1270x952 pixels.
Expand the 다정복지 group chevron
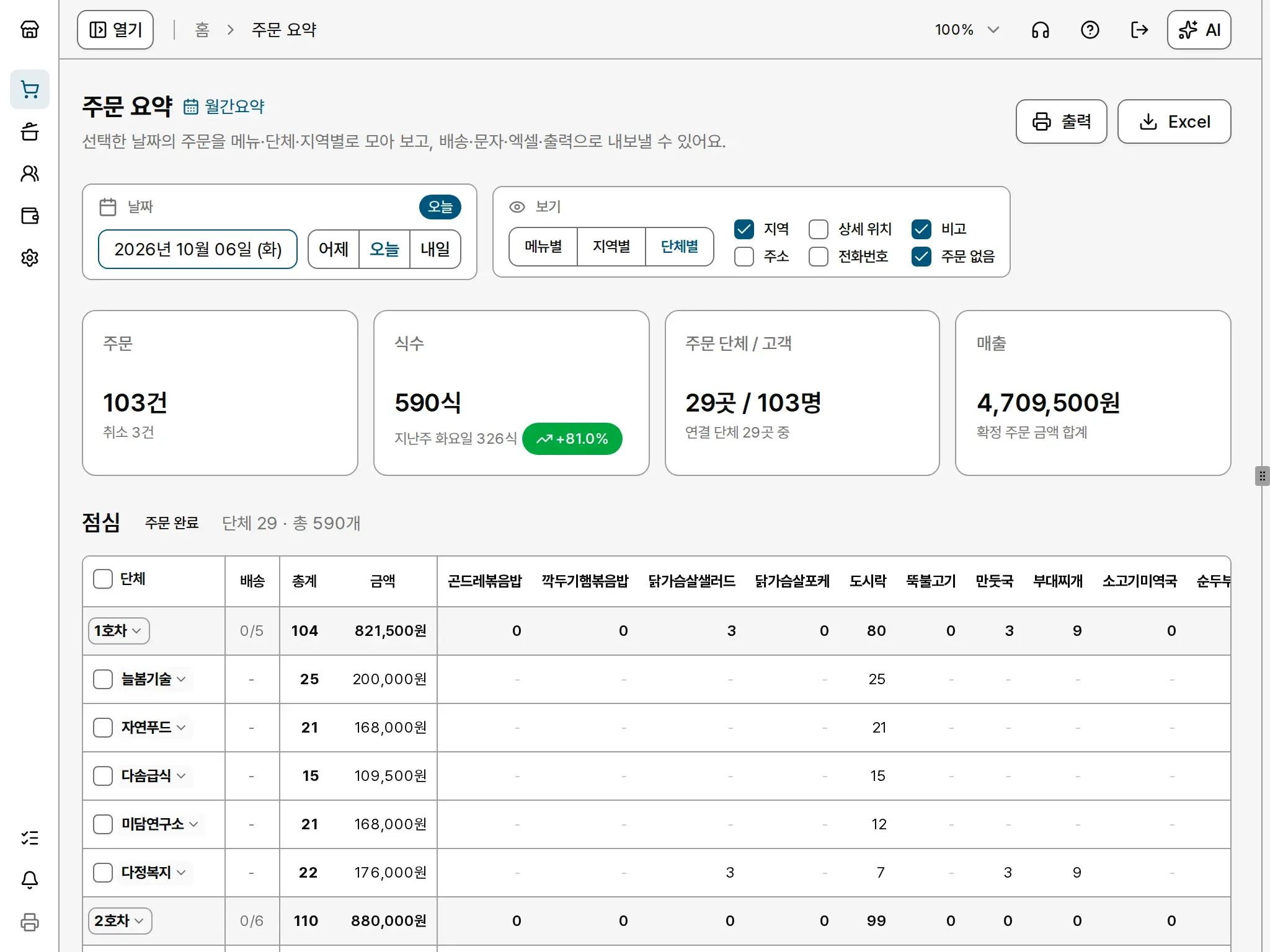click(x=181, y=873)
